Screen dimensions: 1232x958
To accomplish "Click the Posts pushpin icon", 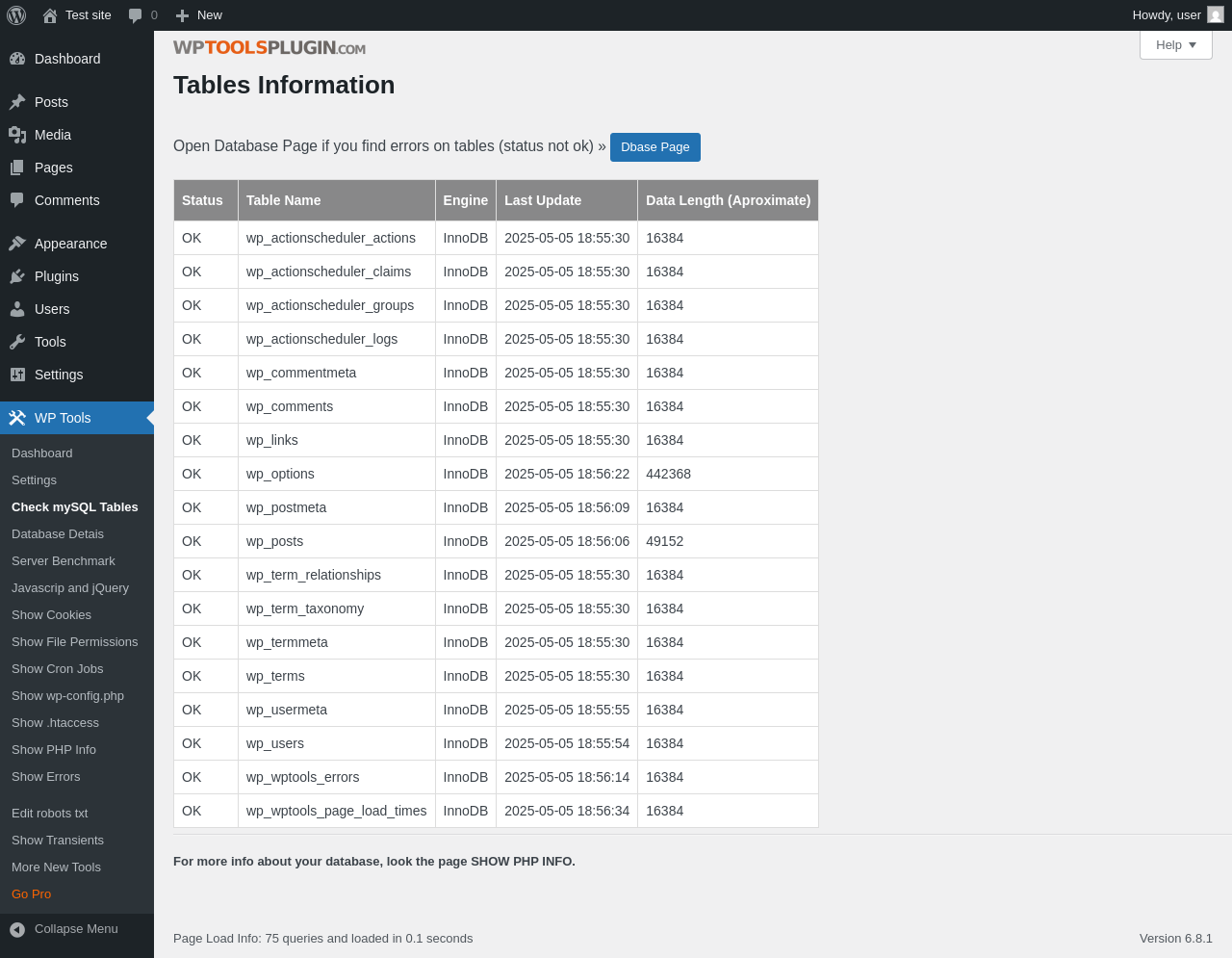I will click(x=17, y=102).
